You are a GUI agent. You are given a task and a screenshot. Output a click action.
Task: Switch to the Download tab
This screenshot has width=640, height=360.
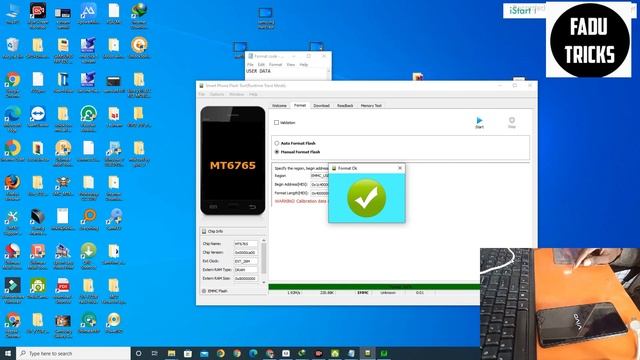coord(321,106)
